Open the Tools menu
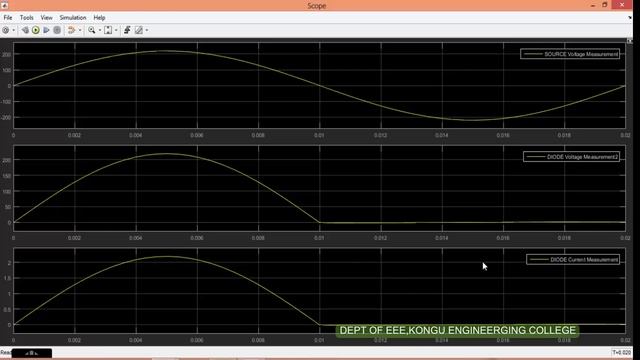 tap(27, 18)
